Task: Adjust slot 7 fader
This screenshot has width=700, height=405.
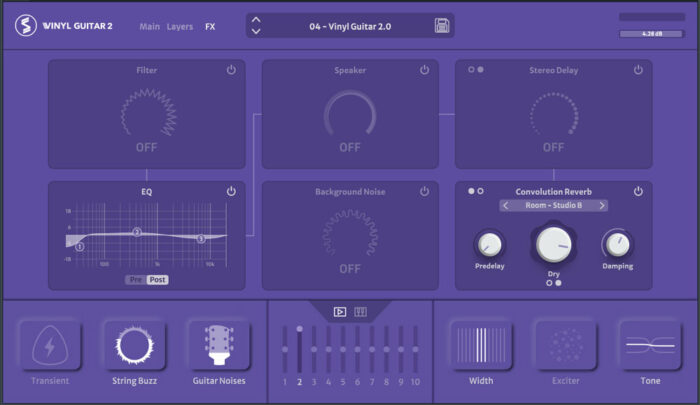Action: [x=372, y=349]
